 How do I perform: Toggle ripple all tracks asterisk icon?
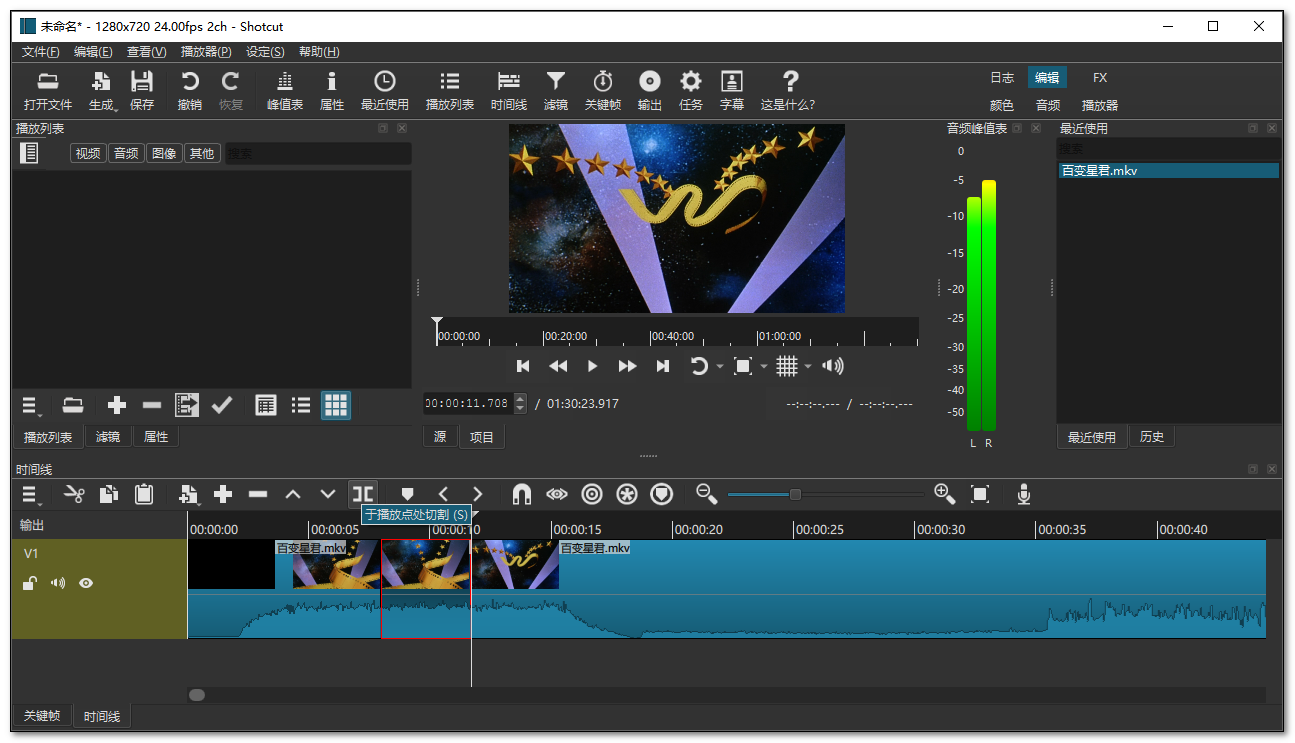(627, 494)
